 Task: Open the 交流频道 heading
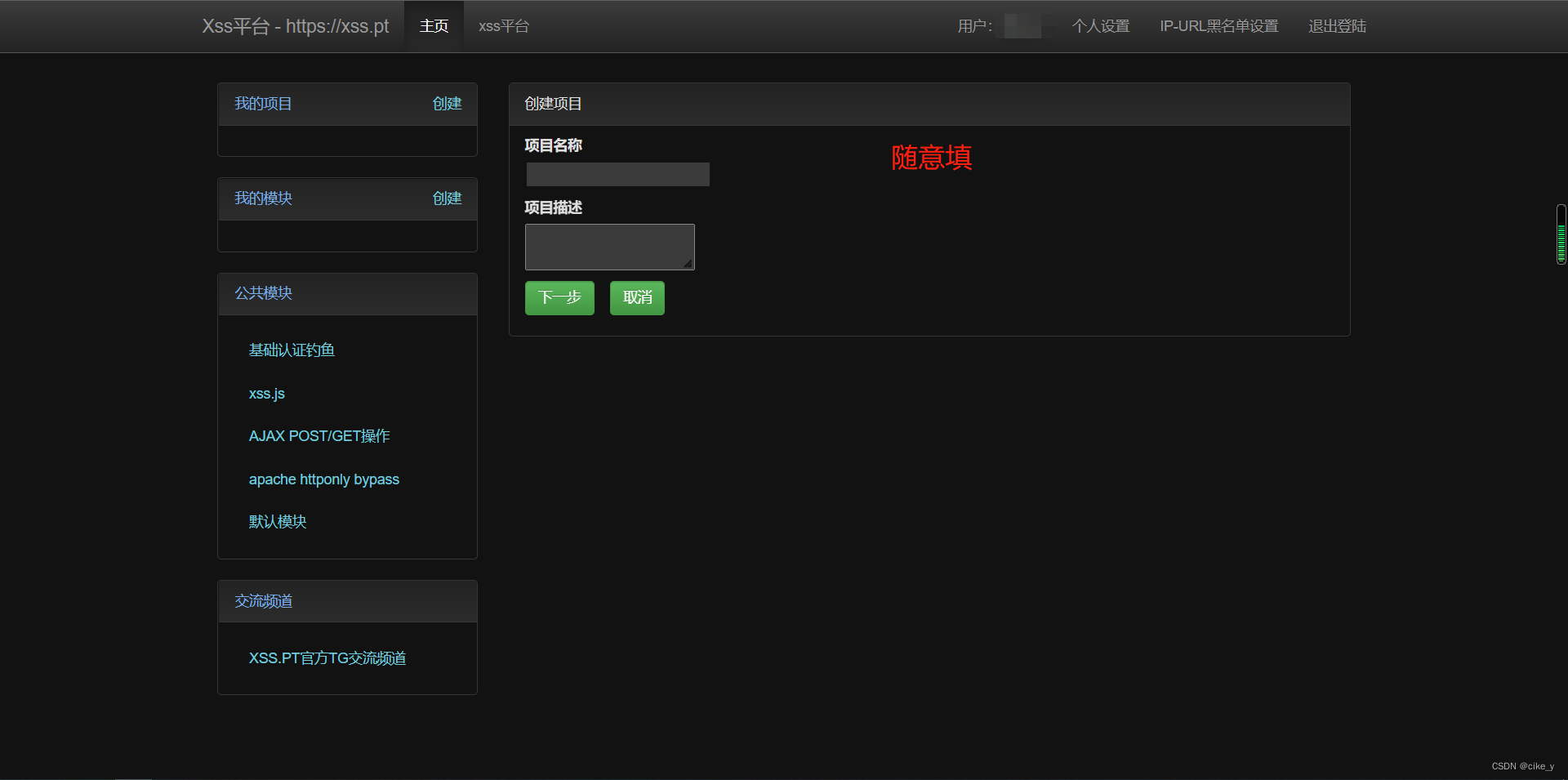[x=263, y=601]
